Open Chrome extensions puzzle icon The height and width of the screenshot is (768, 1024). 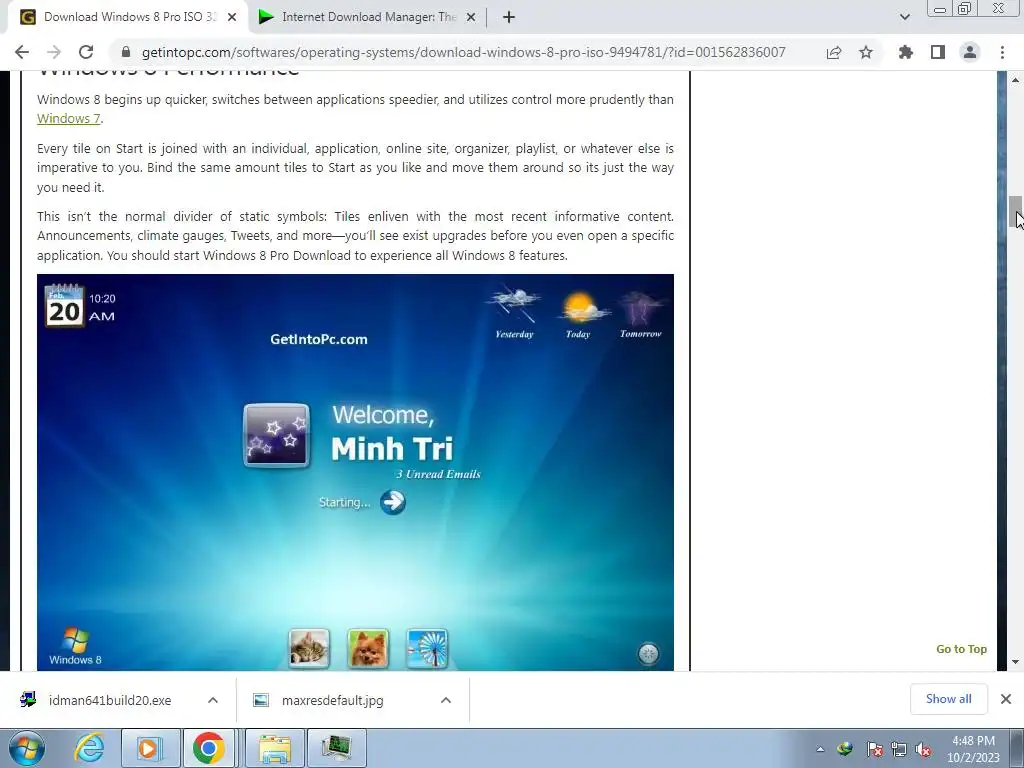pyautogui.click(x=905, y=52)
